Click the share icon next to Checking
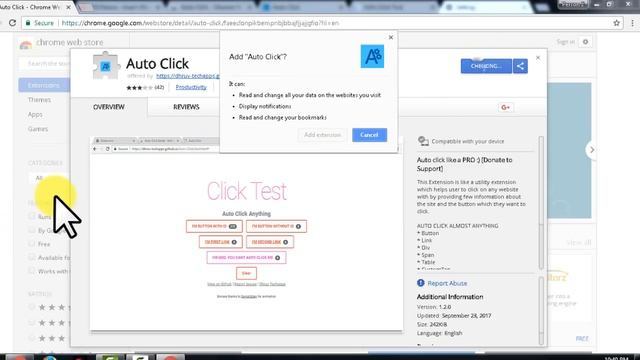 (x=520, y=66)
